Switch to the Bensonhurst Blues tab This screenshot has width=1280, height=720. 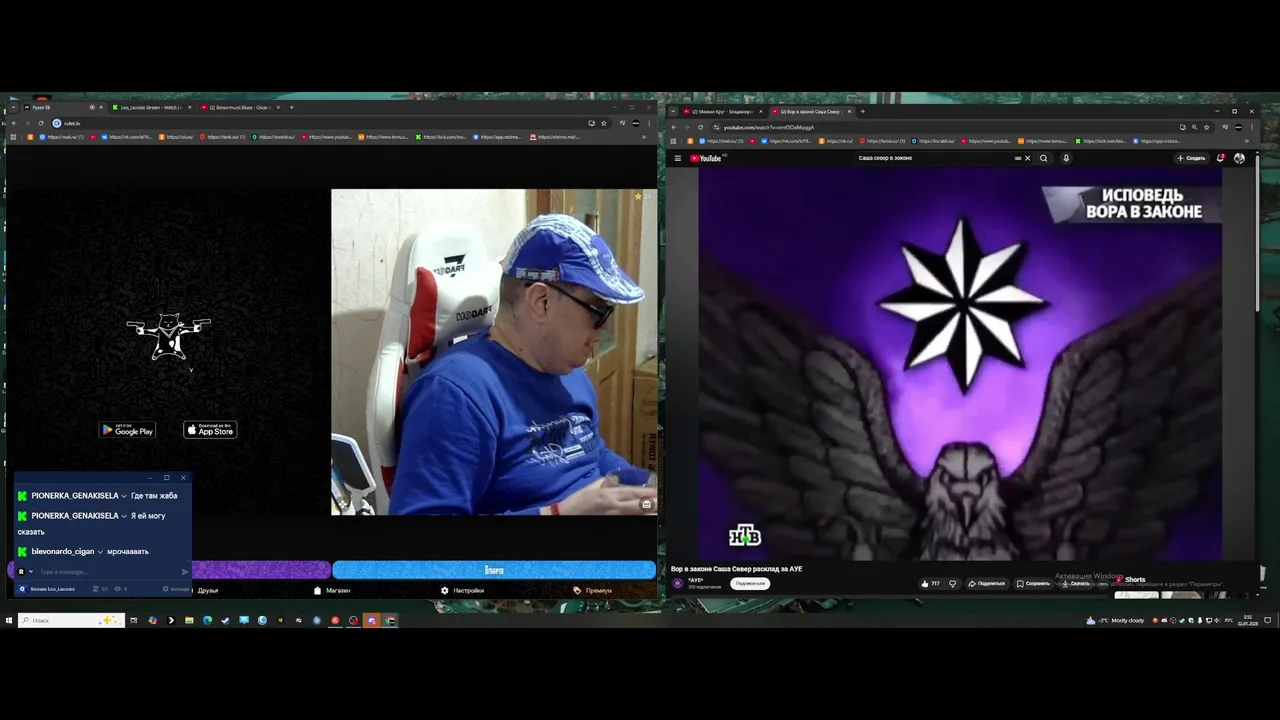(x=239, y=107)
